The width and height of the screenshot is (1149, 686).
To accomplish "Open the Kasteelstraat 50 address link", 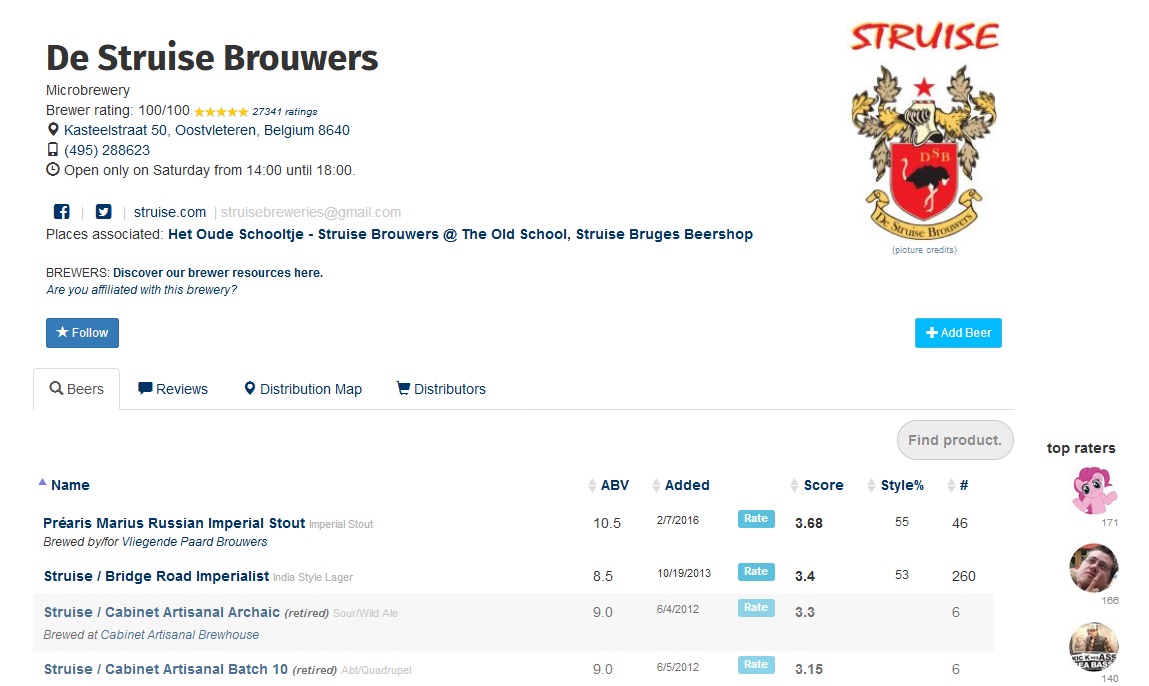I will point(207,130).
